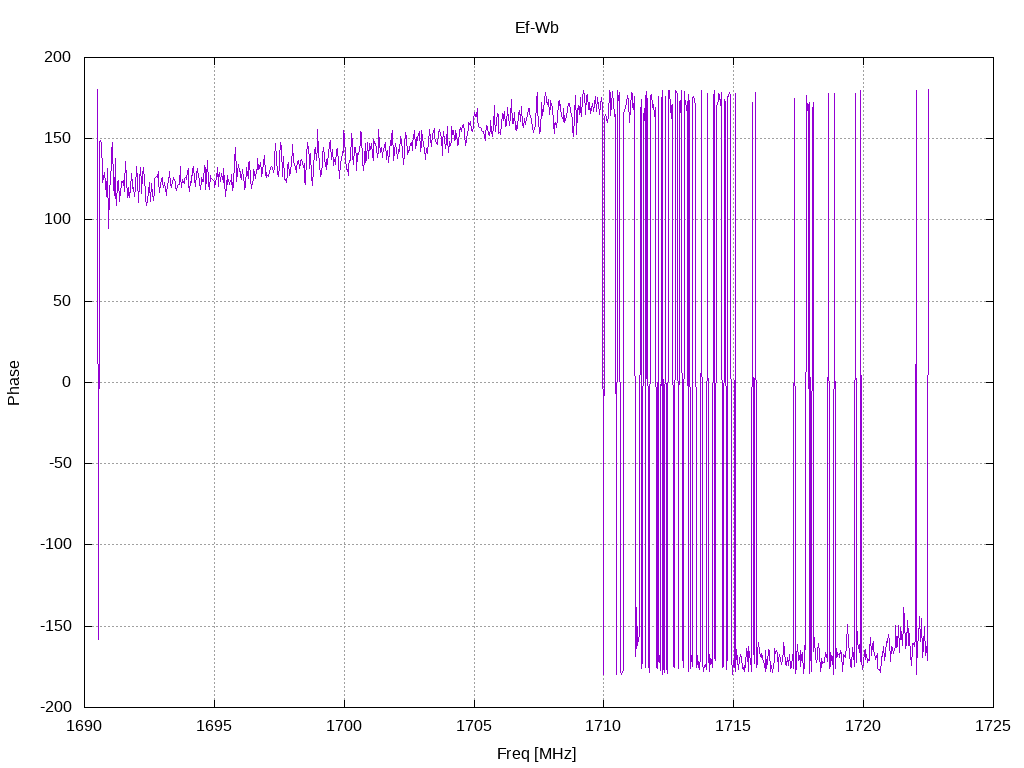Click the plot title 'Ef-Wb'
Viewport: 1024px width, 768px height.
[x=536, y=28]
